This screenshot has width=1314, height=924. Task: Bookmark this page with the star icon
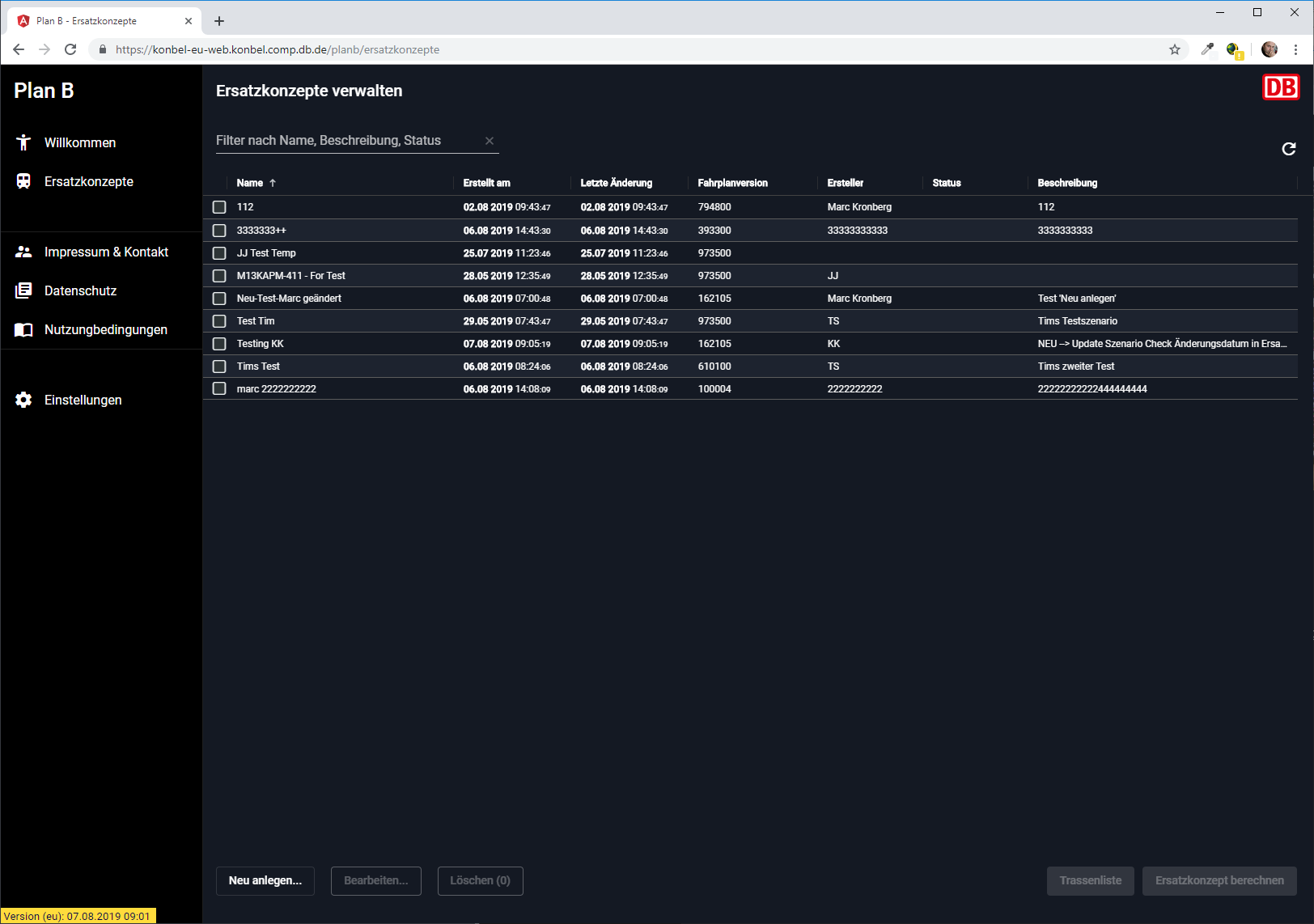[x=1175, y=49]
